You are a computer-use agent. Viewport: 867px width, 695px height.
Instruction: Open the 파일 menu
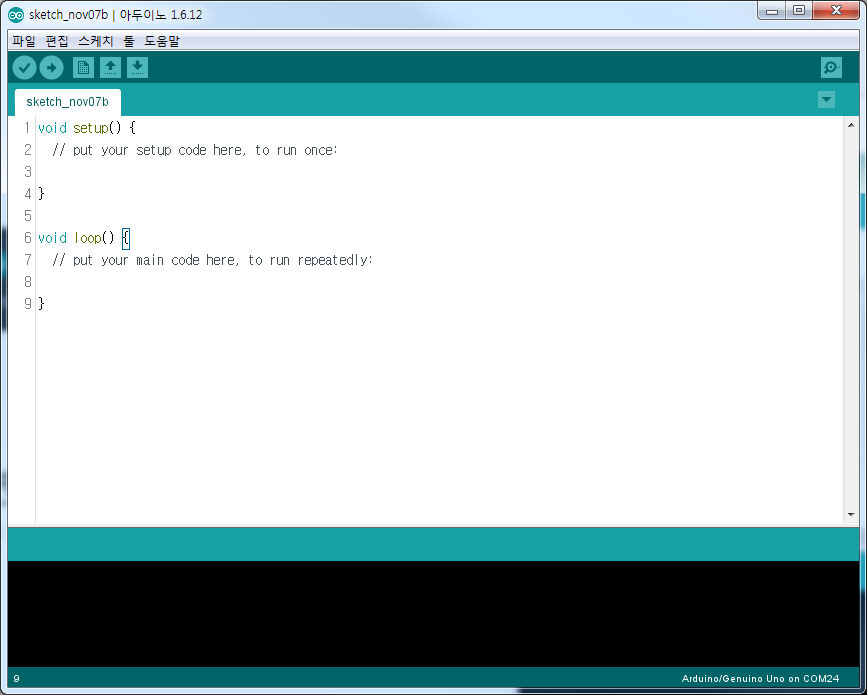pos(23,41)
